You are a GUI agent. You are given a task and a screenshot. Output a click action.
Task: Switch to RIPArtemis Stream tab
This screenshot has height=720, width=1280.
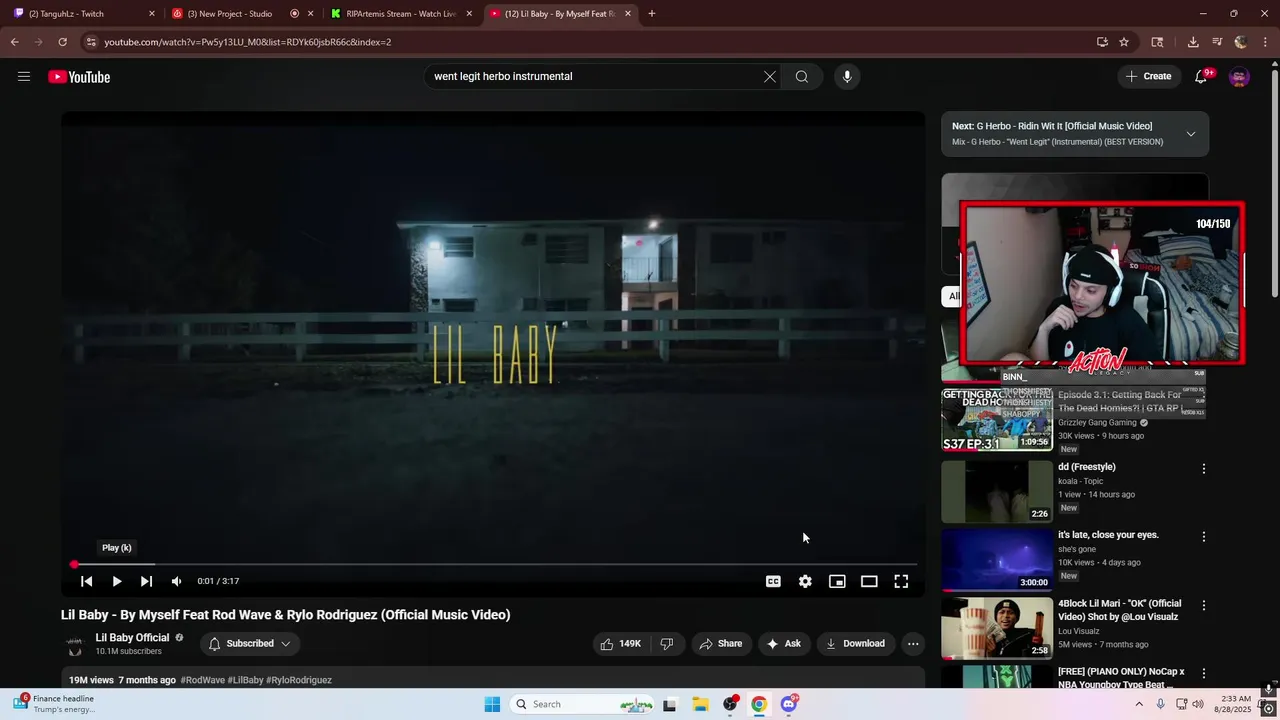[402, 14]
